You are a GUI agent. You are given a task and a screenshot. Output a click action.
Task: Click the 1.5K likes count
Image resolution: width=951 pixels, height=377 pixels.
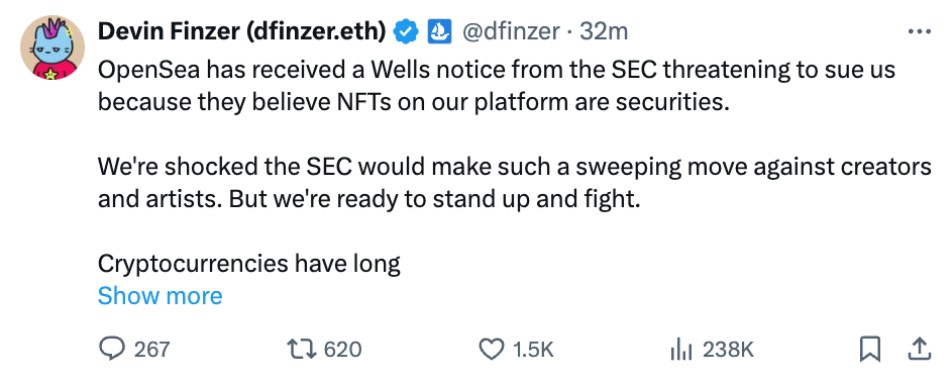pos(533,350)
